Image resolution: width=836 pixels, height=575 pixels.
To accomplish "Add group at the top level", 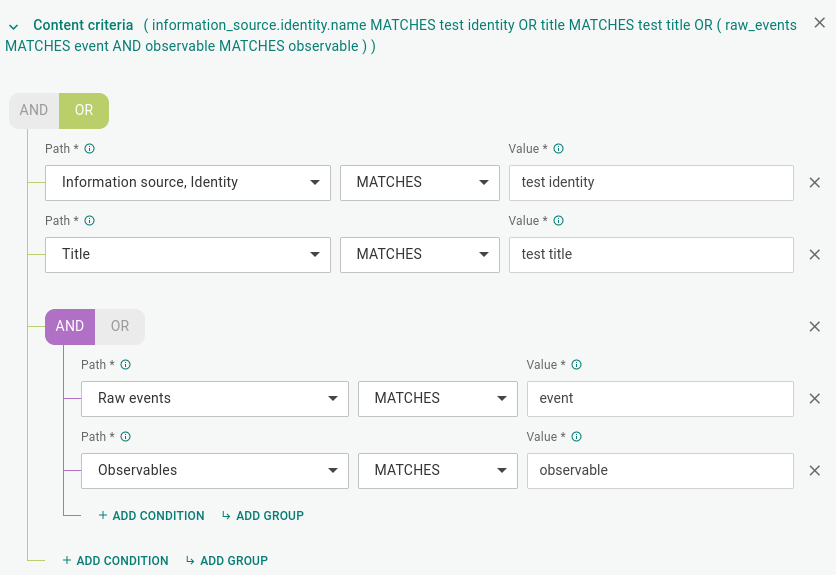I will [x=227, y=561].
